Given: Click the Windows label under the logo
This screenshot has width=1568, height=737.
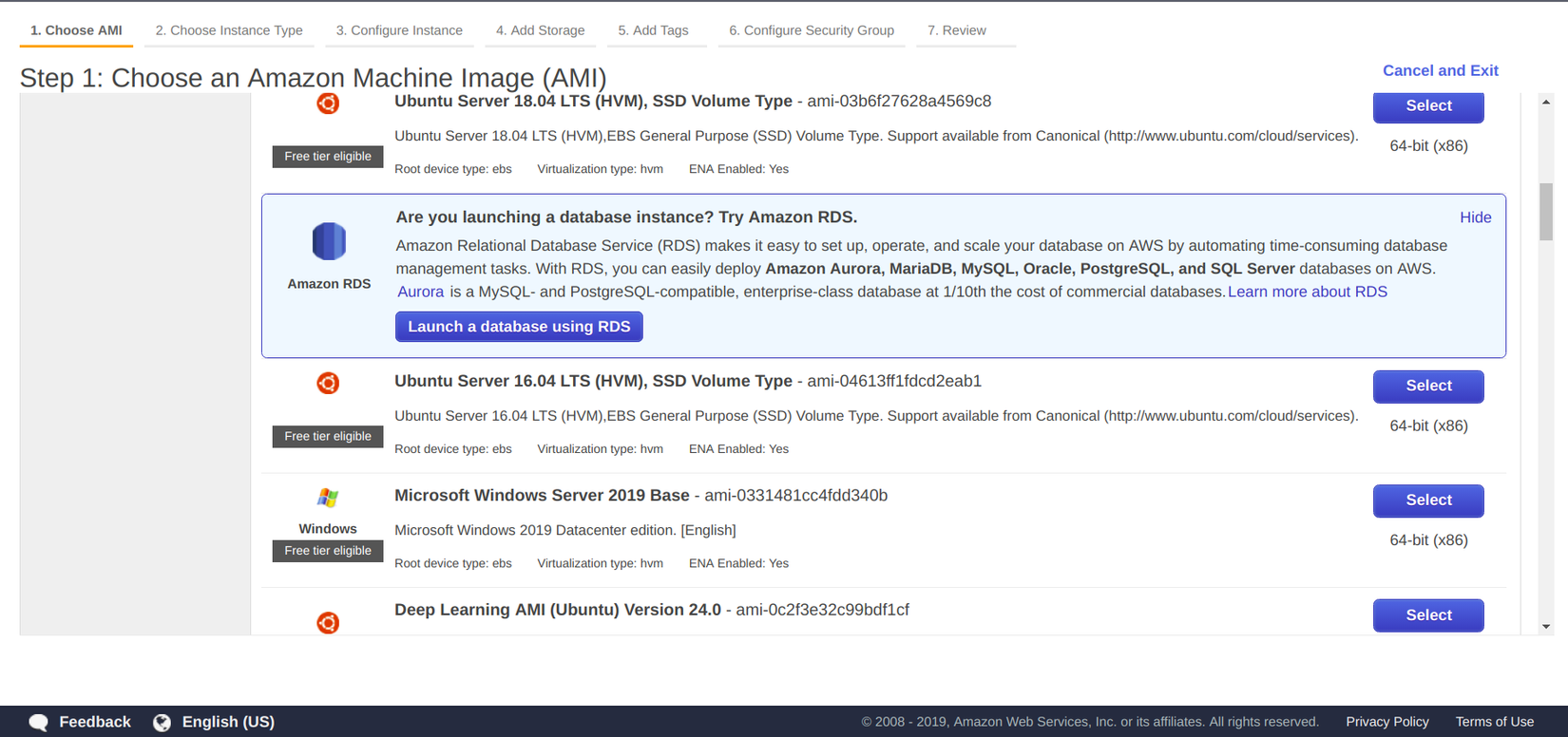Looking at the screenshot, I should pyautogui.click(x=328, y=529).
